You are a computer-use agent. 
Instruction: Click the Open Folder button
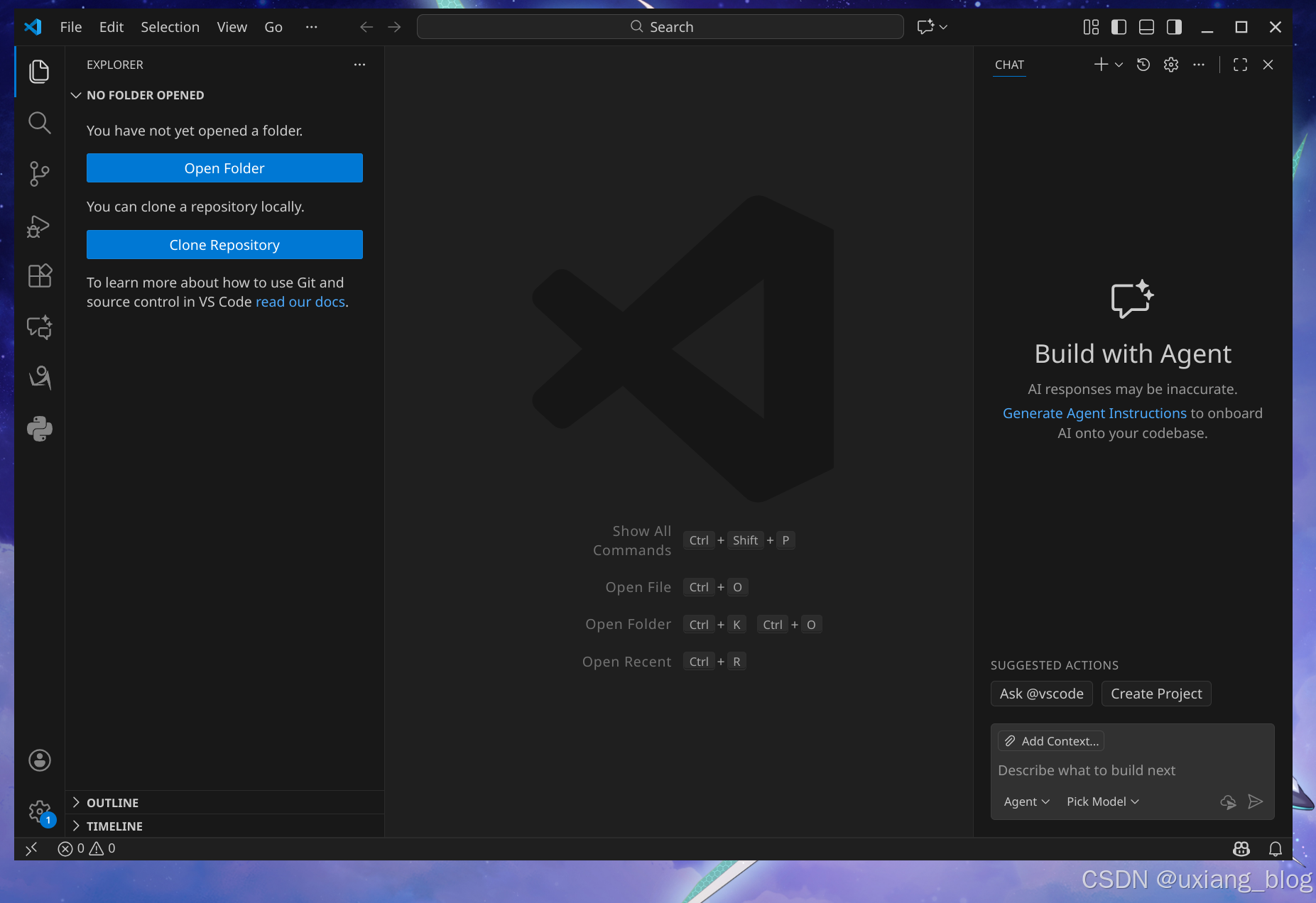(224, 168)
